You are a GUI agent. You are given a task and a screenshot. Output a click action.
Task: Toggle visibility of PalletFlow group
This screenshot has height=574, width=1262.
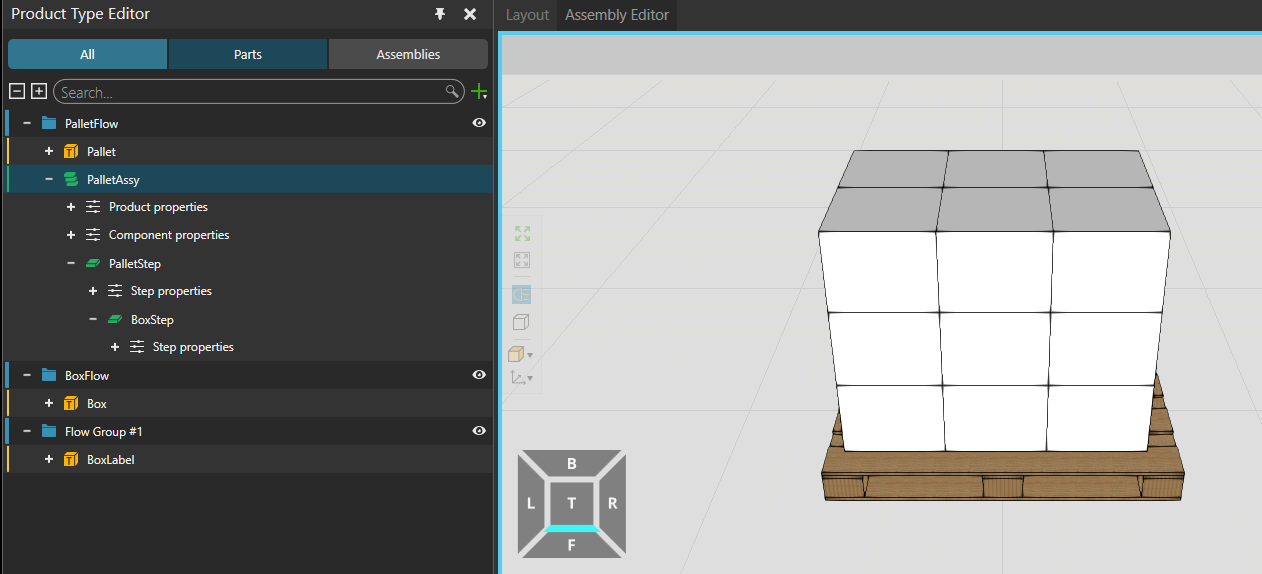click(479, 123)
